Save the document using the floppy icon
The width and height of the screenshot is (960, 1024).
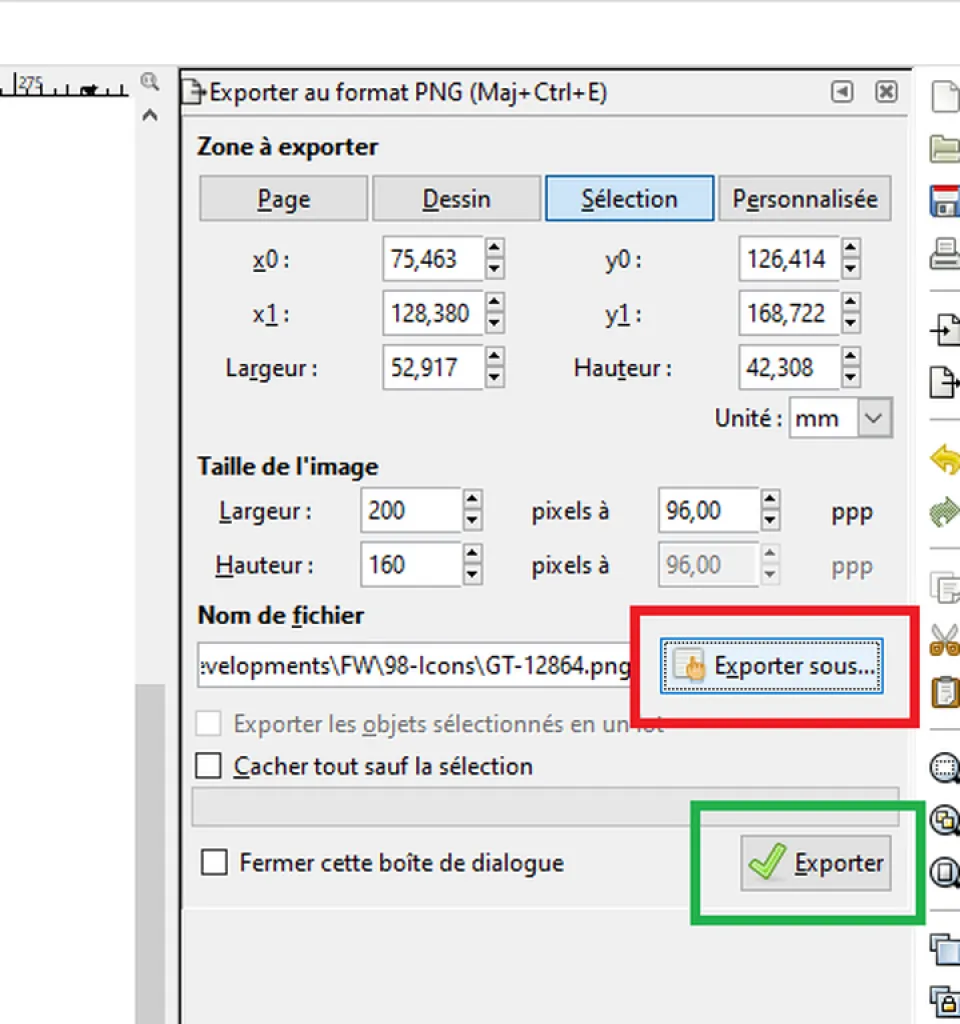click(945, 200)
